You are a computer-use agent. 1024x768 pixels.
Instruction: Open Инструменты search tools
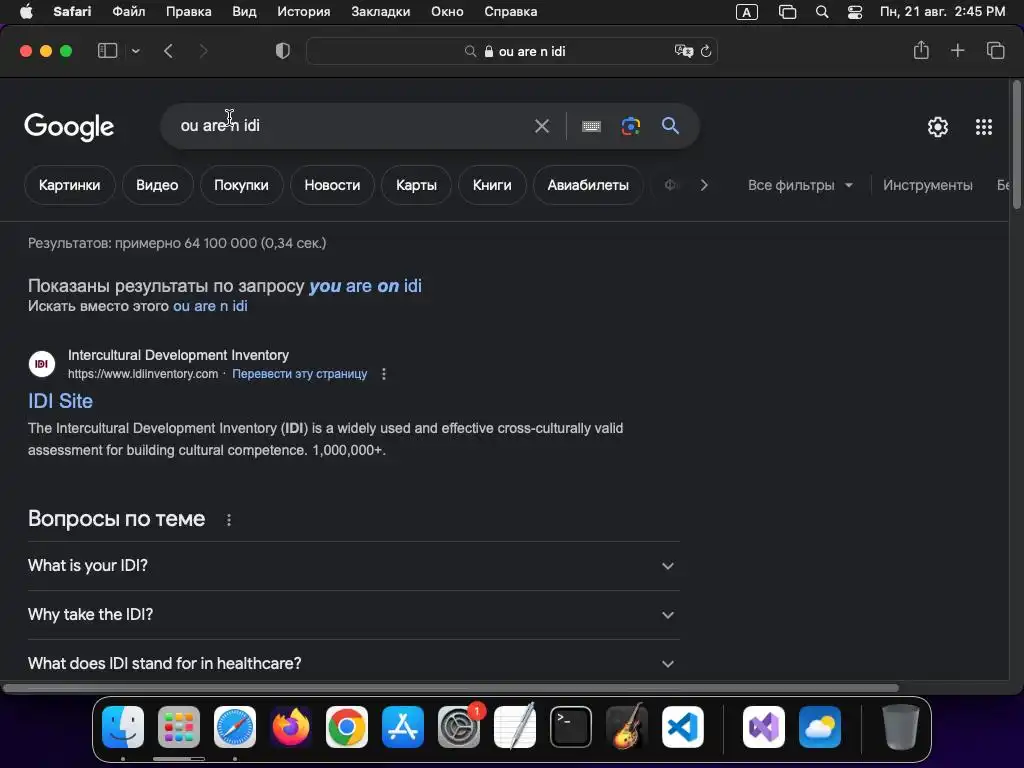(927, 185)
